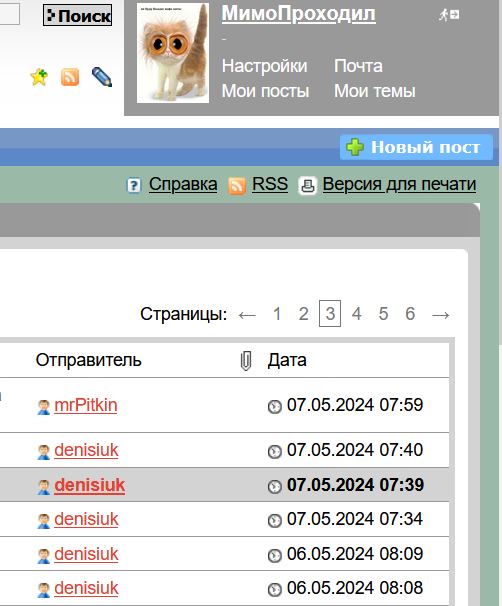Open denisiuk sender at 08:09 row

86,554
